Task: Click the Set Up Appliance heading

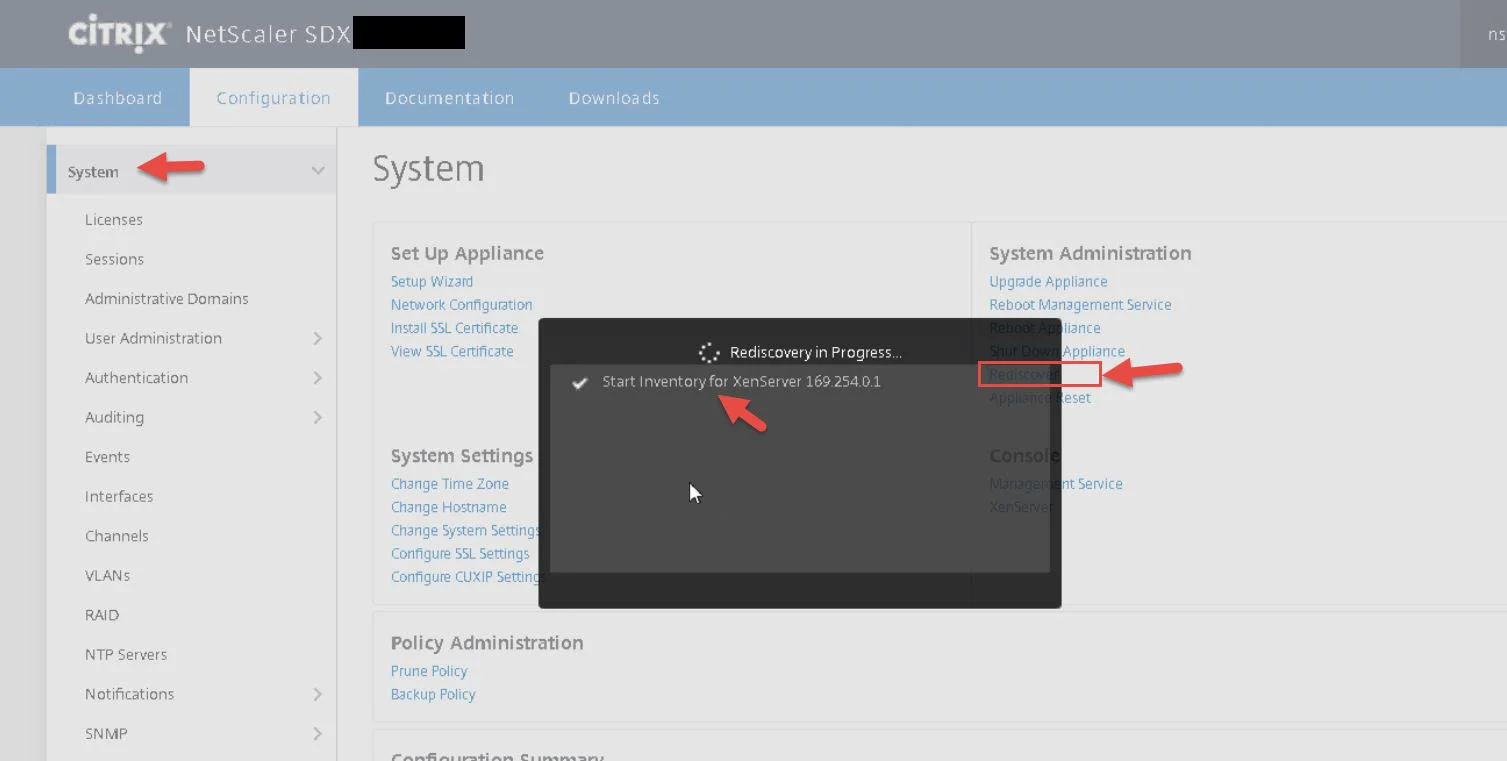Action: (467, 254)
